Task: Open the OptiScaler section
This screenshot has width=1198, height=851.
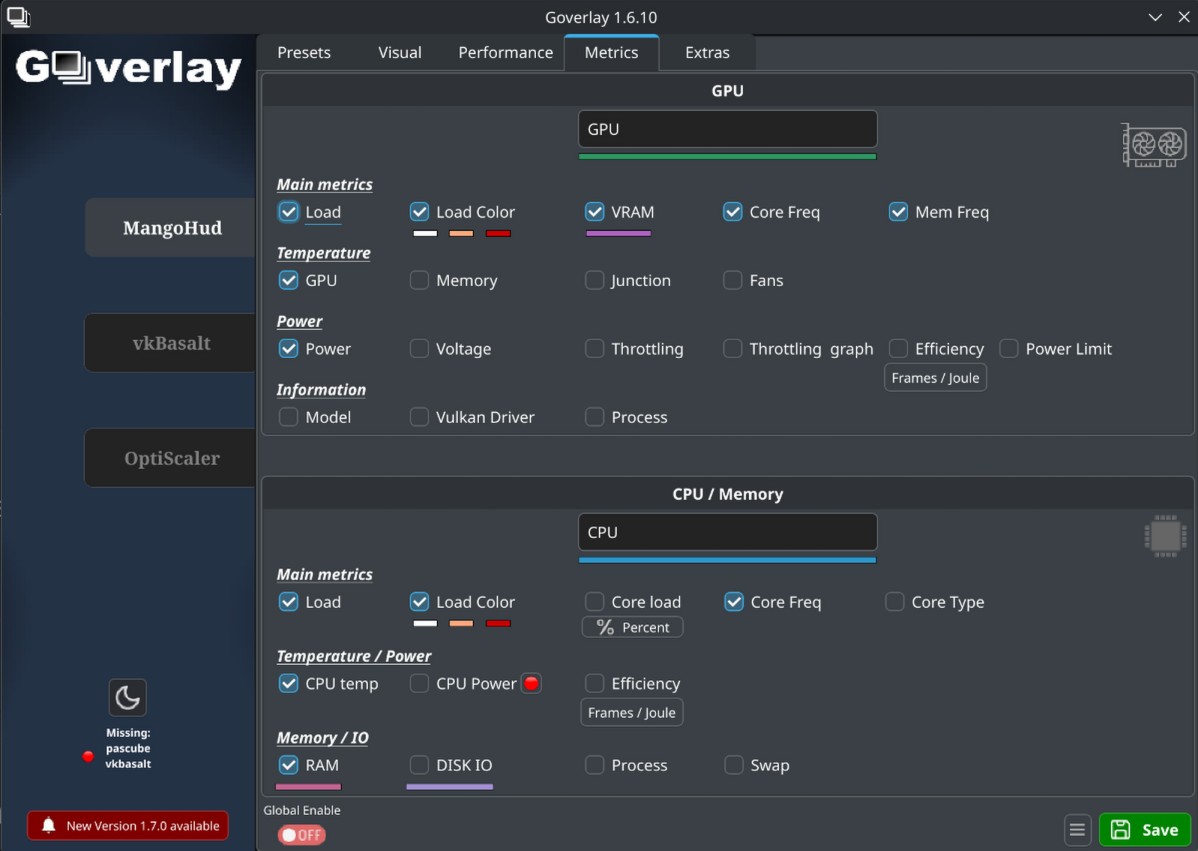Action: pyautogui.click(x=171, y=458)
